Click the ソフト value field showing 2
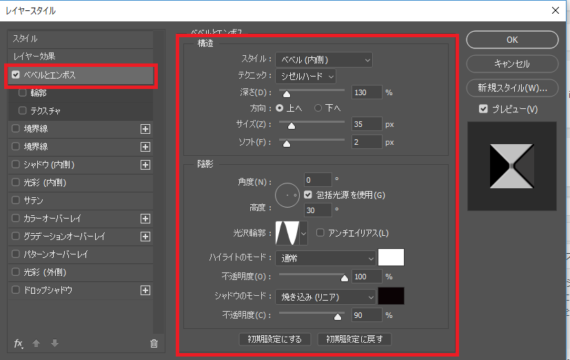570x360 pixels. [x=366, y=142]
